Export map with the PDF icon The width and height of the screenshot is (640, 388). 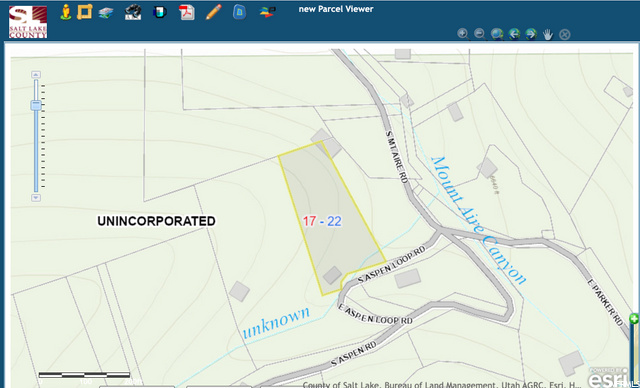(187, 12)
